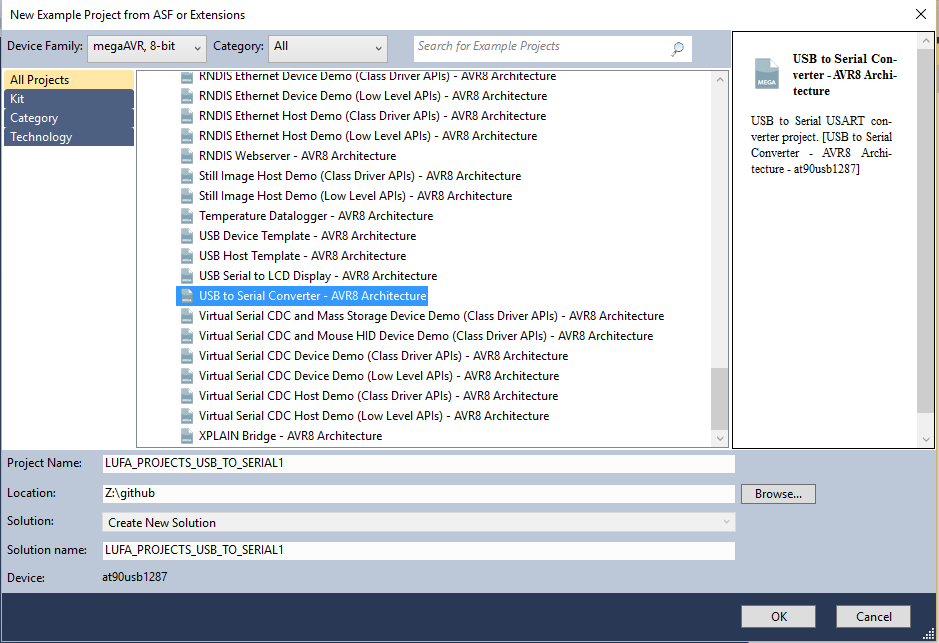Select Virtual Serial CDC and Mass Storage Device Demo
The image size is (939, 643).
pos(432,316)
